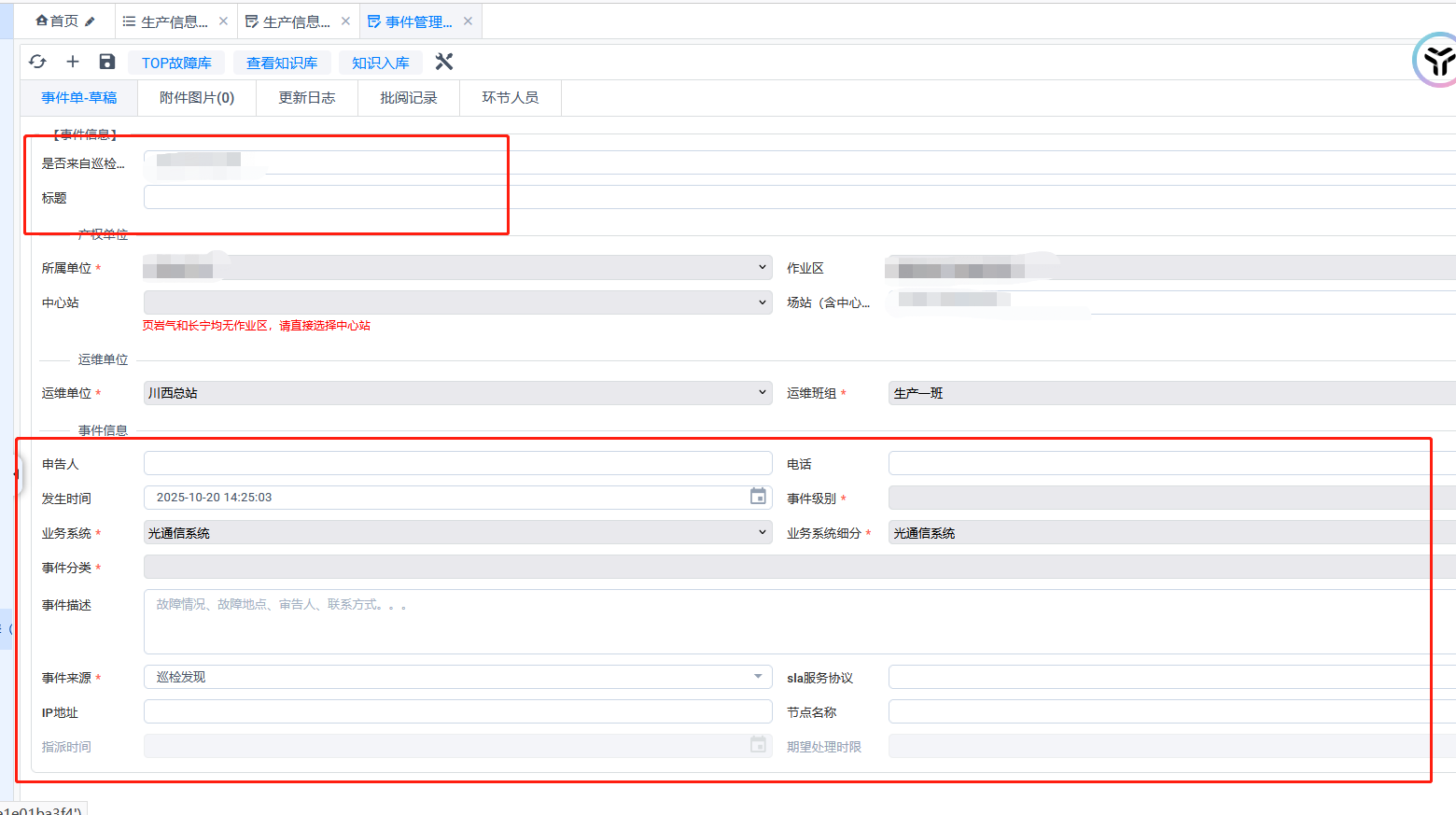Open calendar picker for 发生时间
The height and width of the screenshot is (815, 1456).
tap(758, 497)
